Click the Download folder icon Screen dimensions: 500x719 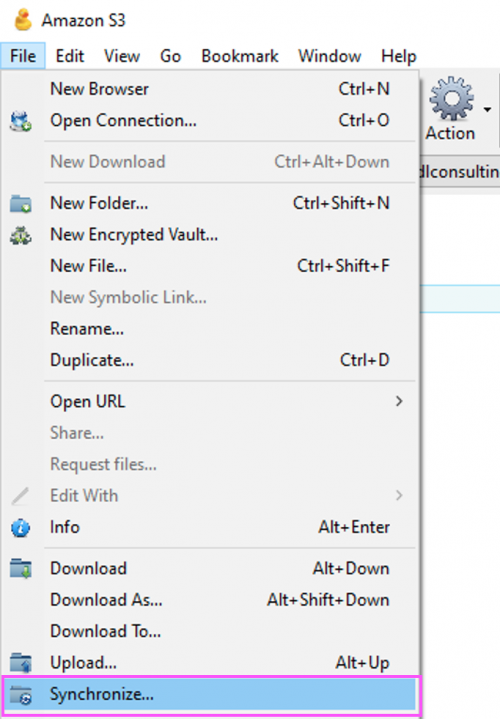tap(21, 569)
